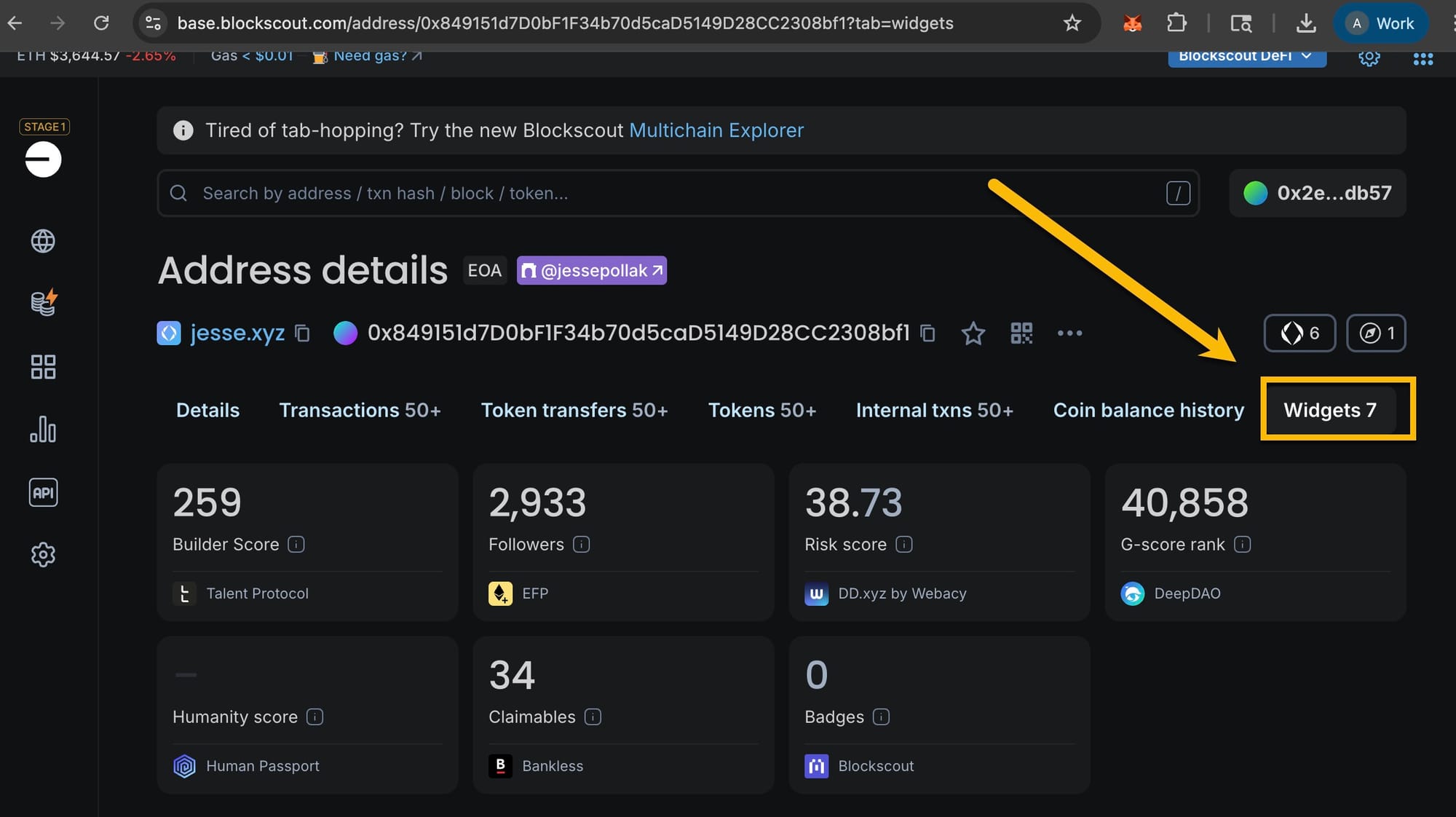Open the Multichain Explorer link

point(716,130)
